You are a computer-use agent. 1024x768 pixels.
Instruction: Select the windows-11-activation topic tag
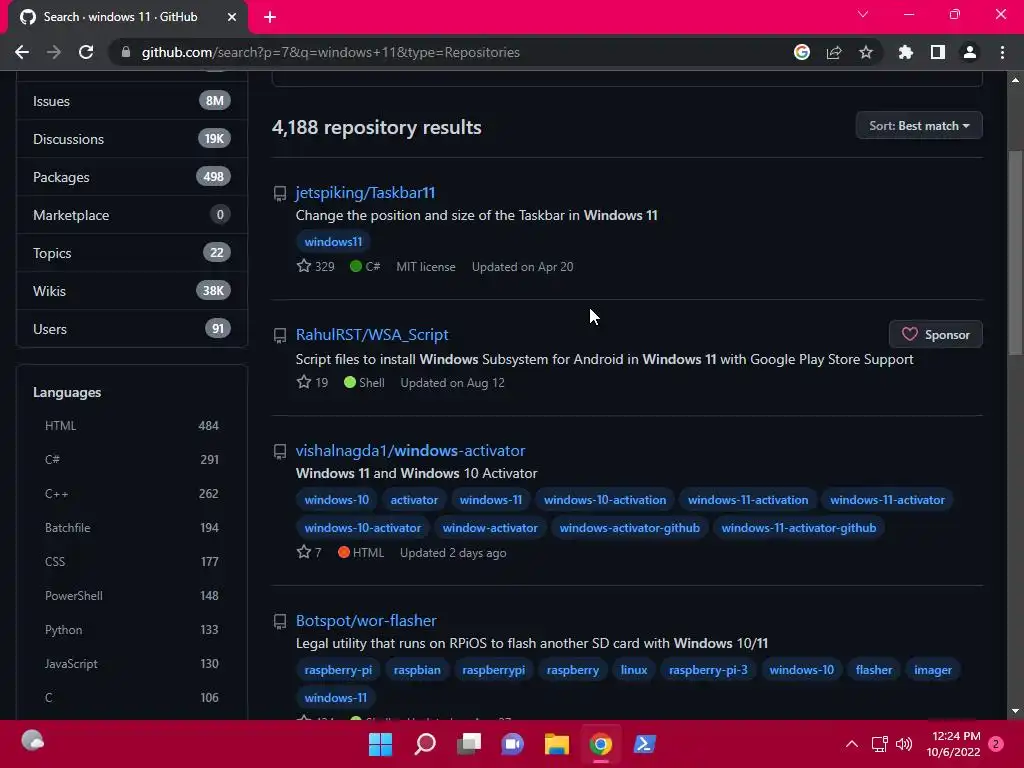pos(748,500)
